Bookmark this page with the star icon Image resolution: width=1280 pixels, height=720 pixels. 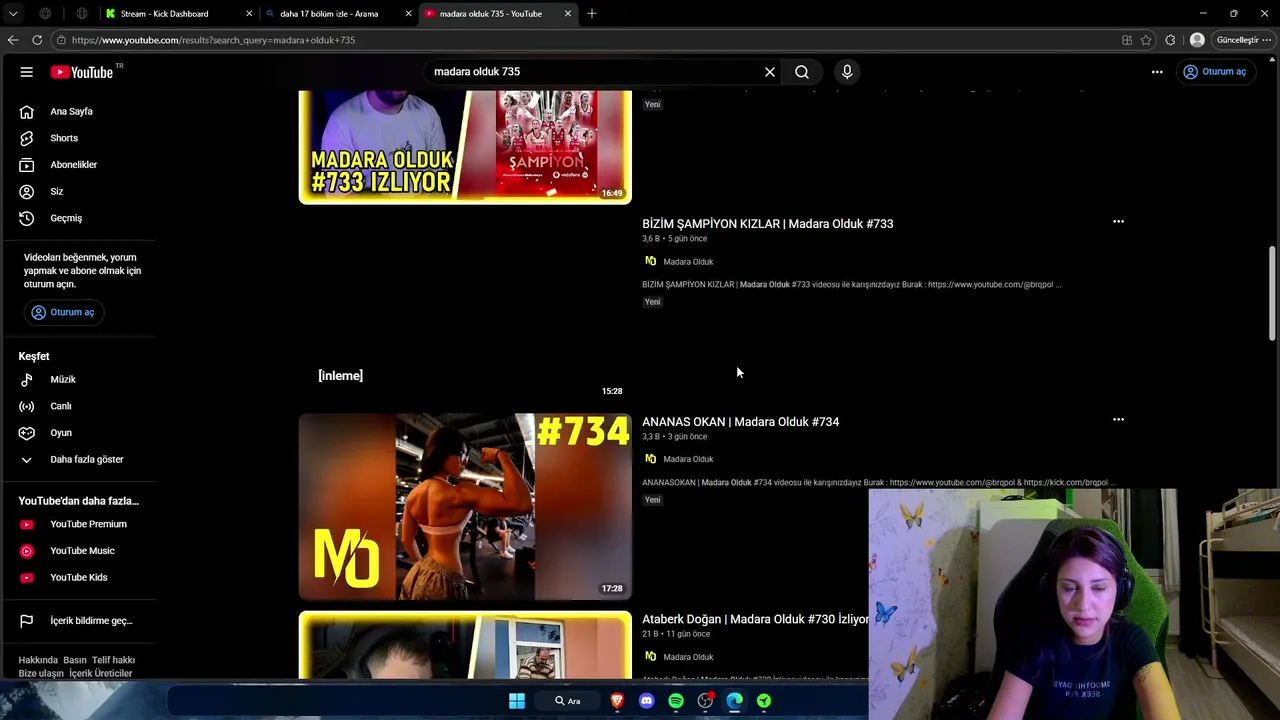coord(1146,40)
